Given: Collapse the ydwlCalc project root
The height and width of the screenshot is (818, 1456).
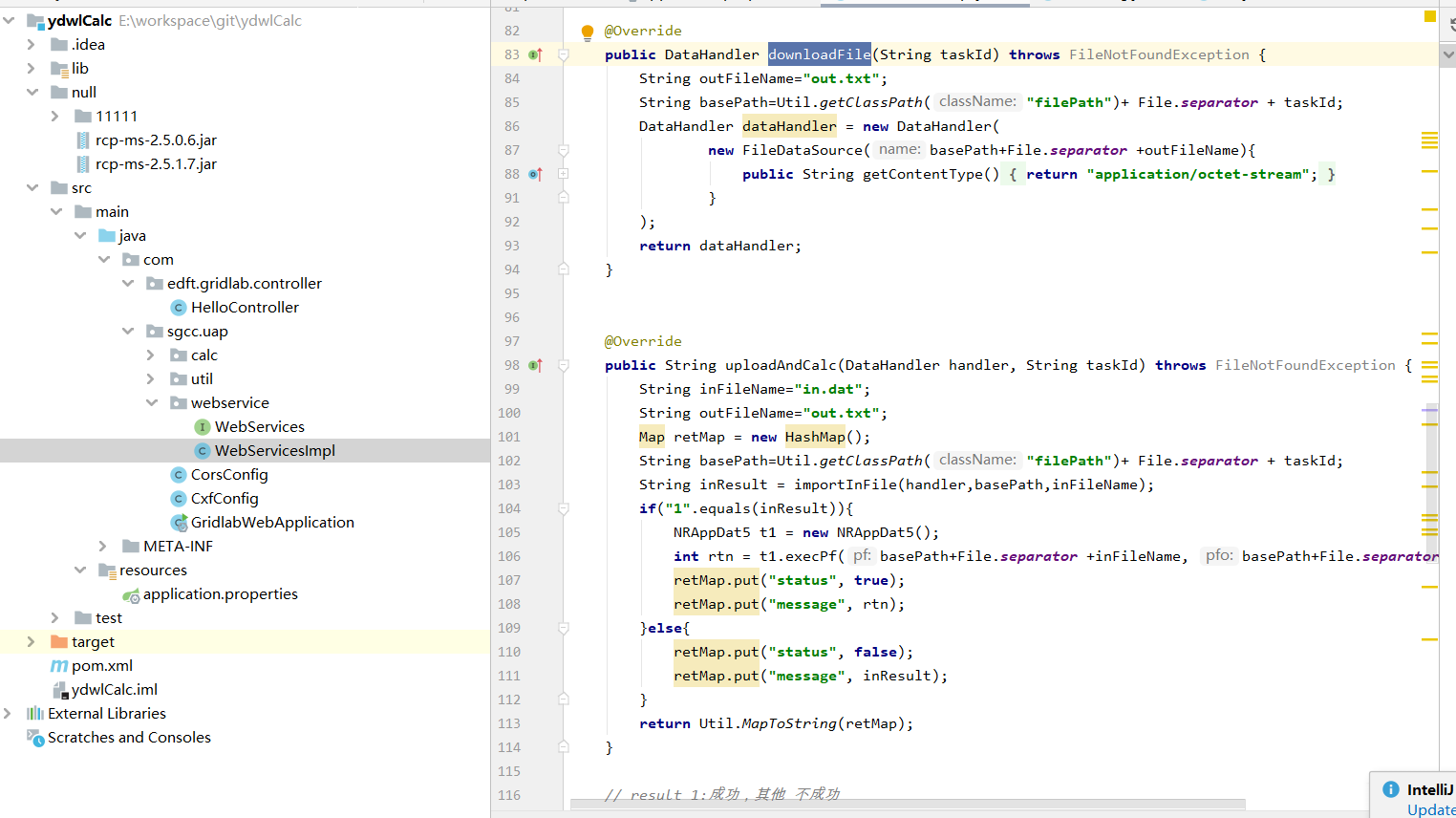Looking at the screenshot, I should [9, 20].
